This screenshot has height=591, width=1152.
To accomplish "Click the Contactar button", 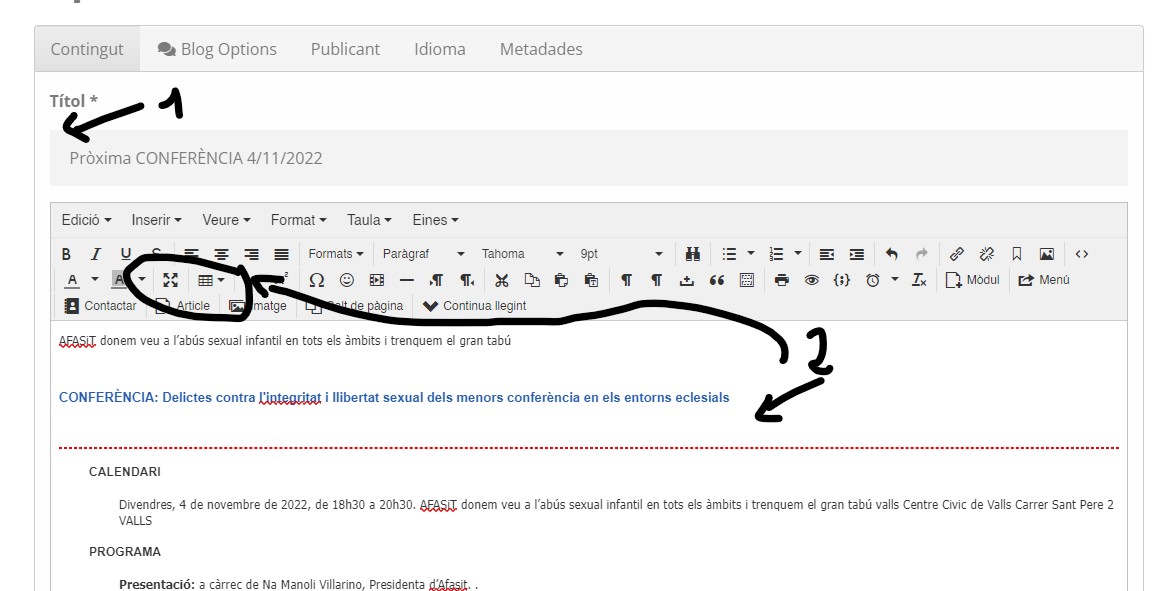I will [100, 306].
